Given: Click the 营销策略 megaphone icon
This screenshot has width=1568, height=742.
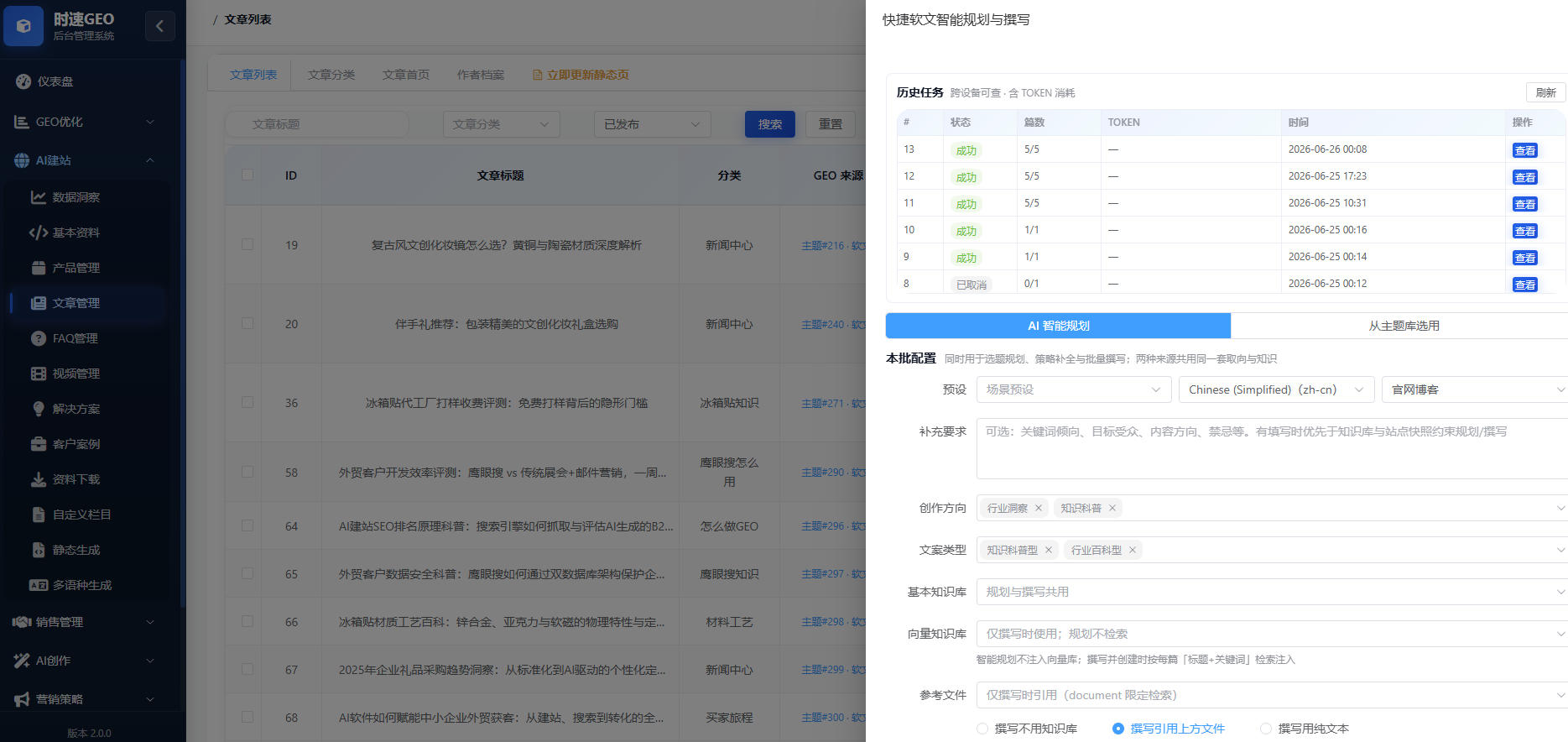Looking at the screenshot, I should [22, 699].
